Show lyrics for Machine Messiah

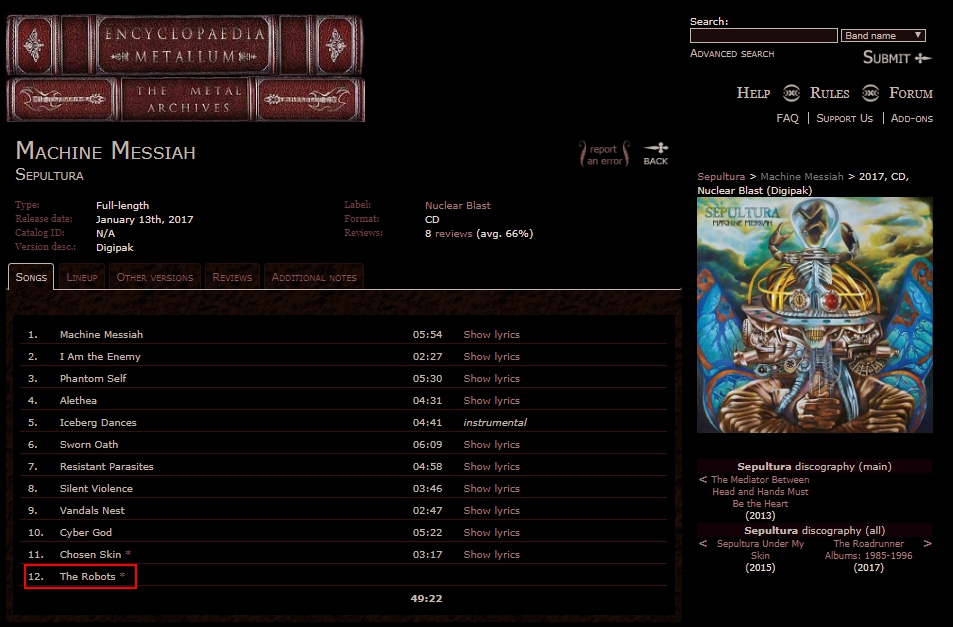click(x=492, y=335)
